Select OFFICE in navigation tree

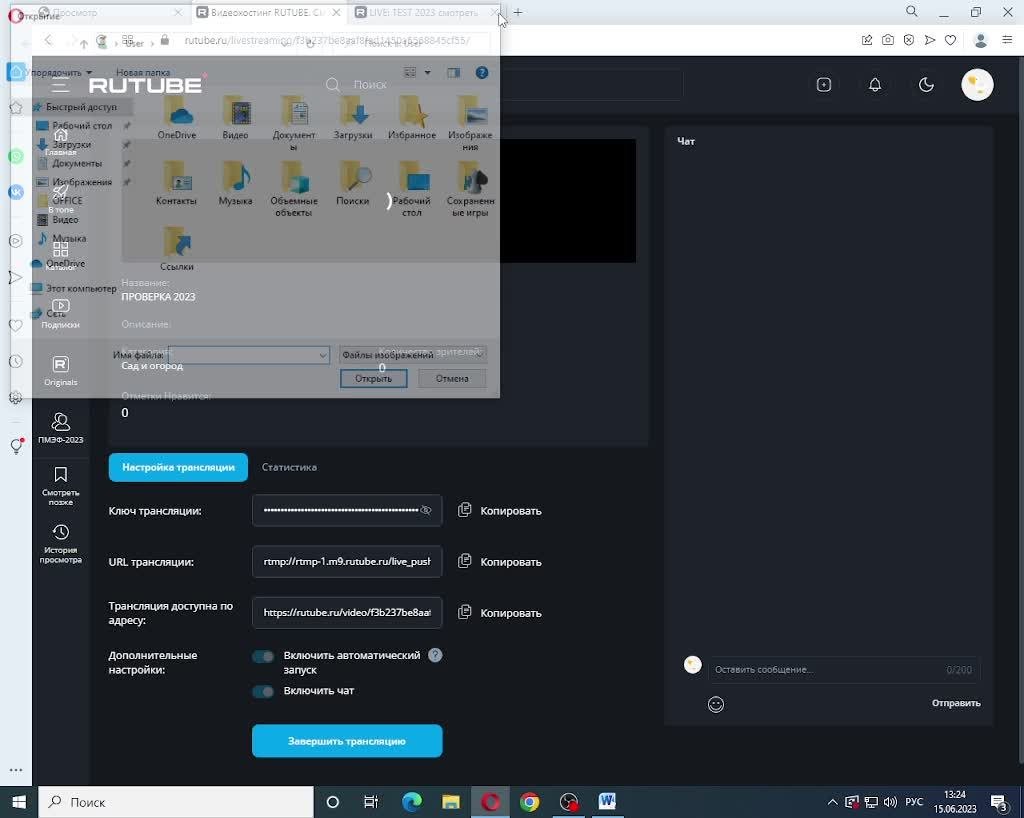tap(67, 201)
